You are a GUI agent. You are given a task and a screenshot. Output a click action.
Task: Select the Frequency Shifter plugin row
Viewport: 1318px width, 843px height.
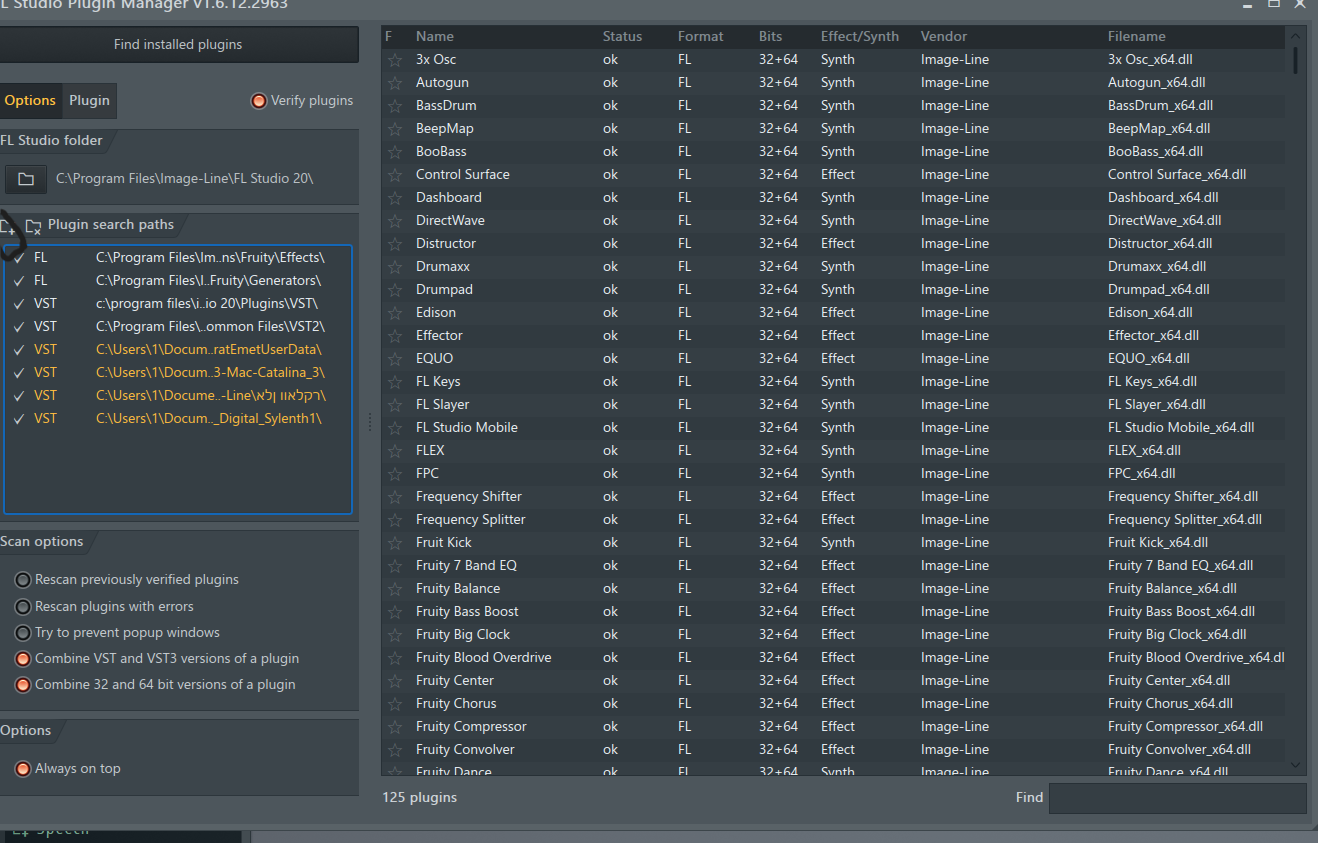(x=835, y=497)
